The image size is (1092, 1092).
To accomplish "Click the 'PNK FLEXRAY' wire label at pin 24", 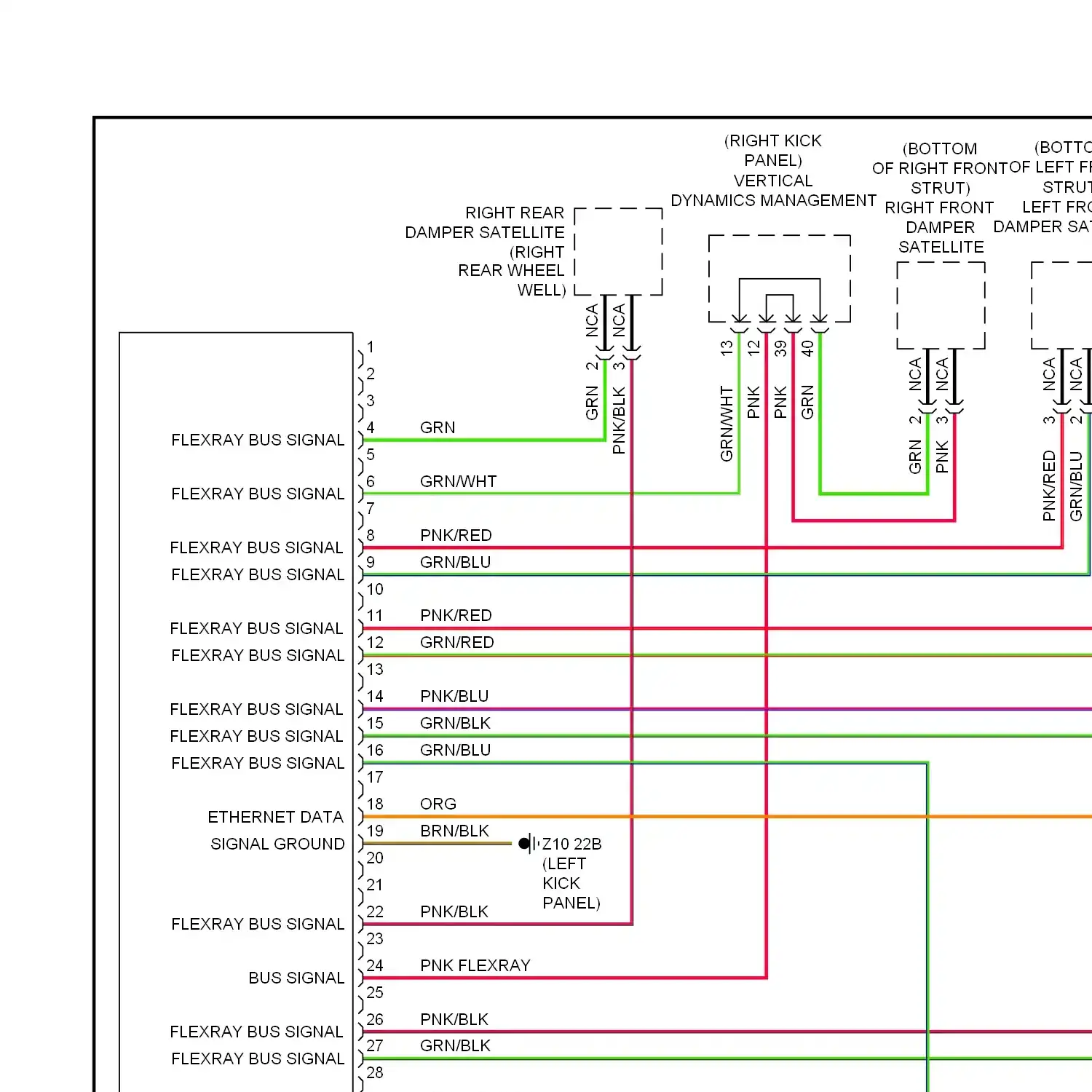I will (x=475, y=965).
